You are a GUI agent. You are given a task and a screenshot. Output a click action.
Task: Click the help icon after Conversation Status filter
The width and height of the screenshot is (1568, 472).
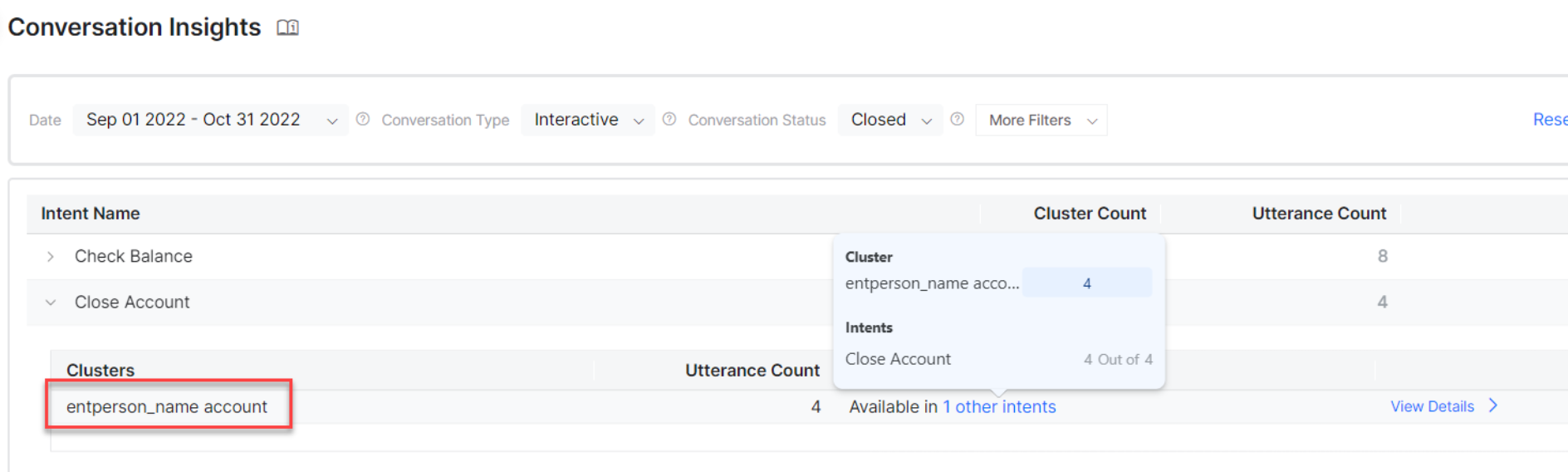(957, 120)
